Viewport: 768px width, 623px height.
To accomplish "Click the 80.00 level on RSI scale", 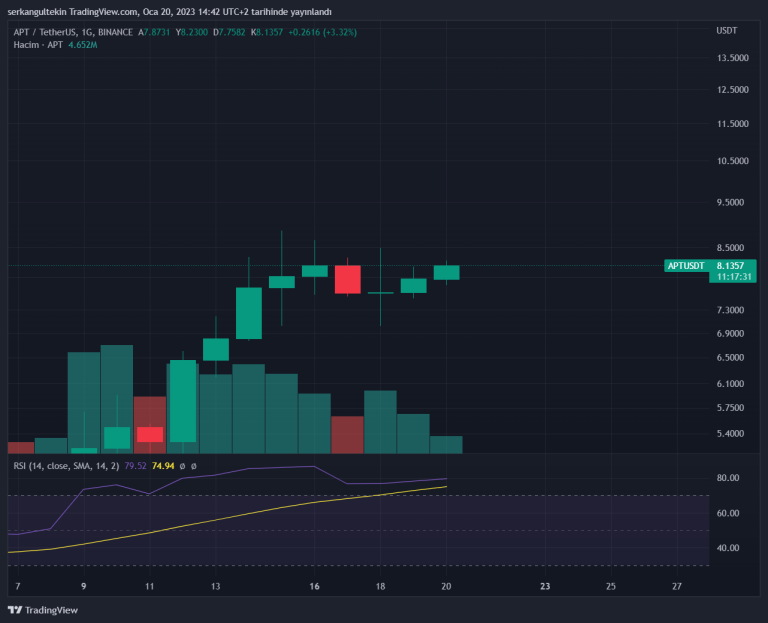I will point(729,478).
